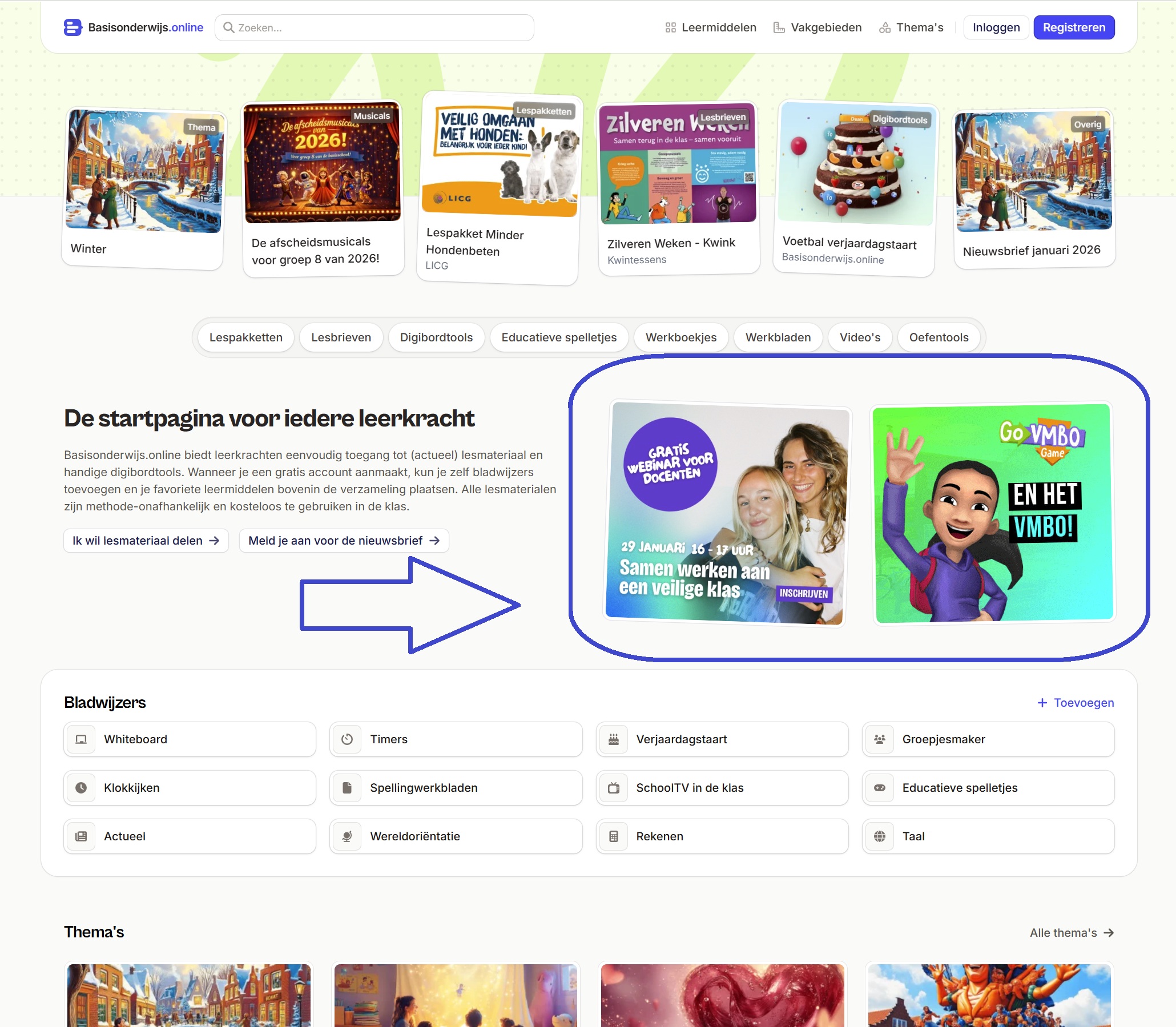Click the Taal globe icon
Image resolution: width=1176 pixels, height=1027 pixels.
pos(880,837)
